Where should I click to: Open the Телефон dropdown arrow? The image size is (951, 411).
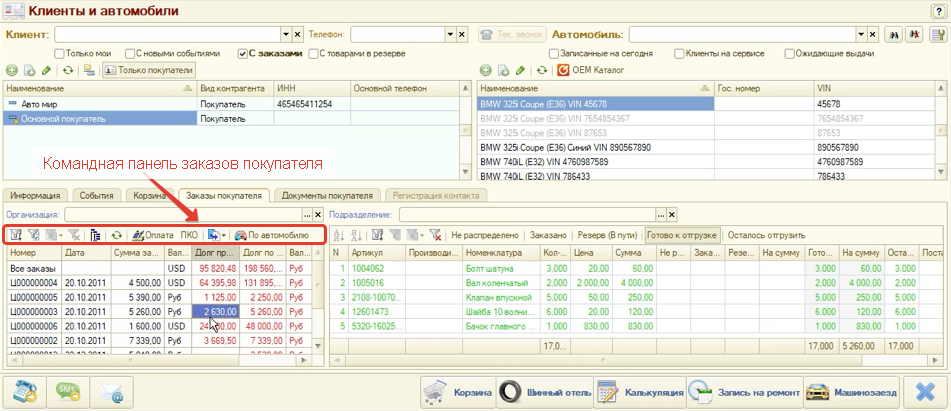(x=451, y=35)
